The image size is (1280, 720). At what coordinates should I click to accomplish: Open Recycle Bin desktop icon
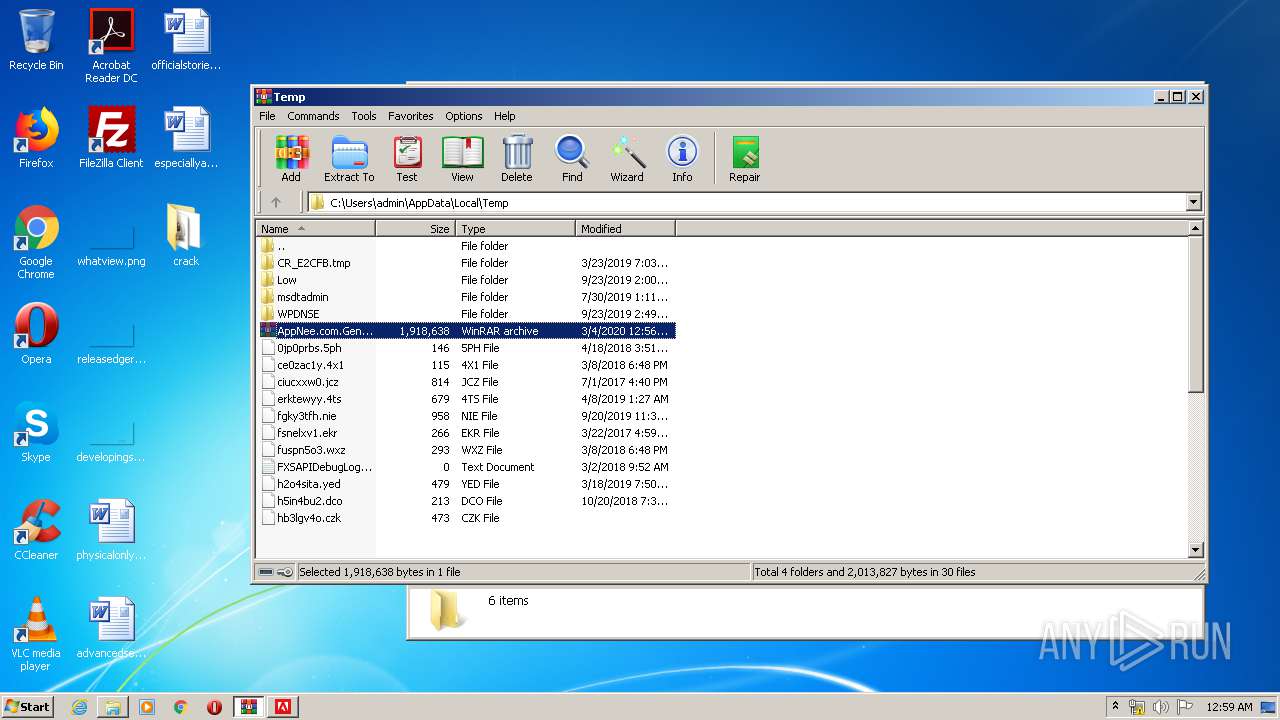point(36,40)
